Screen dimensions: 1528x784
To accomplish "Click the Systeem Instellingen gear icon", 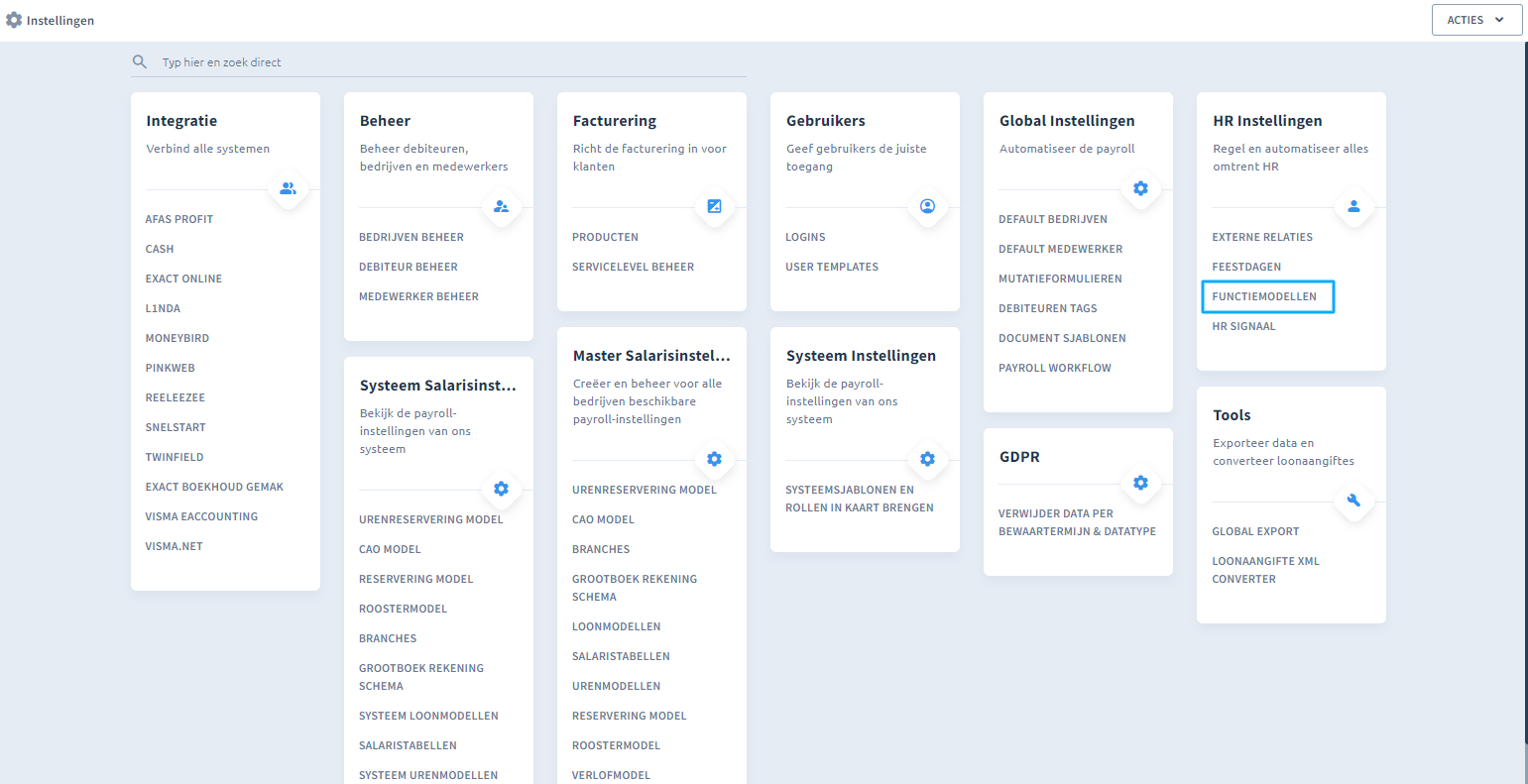I will point(927,459).
